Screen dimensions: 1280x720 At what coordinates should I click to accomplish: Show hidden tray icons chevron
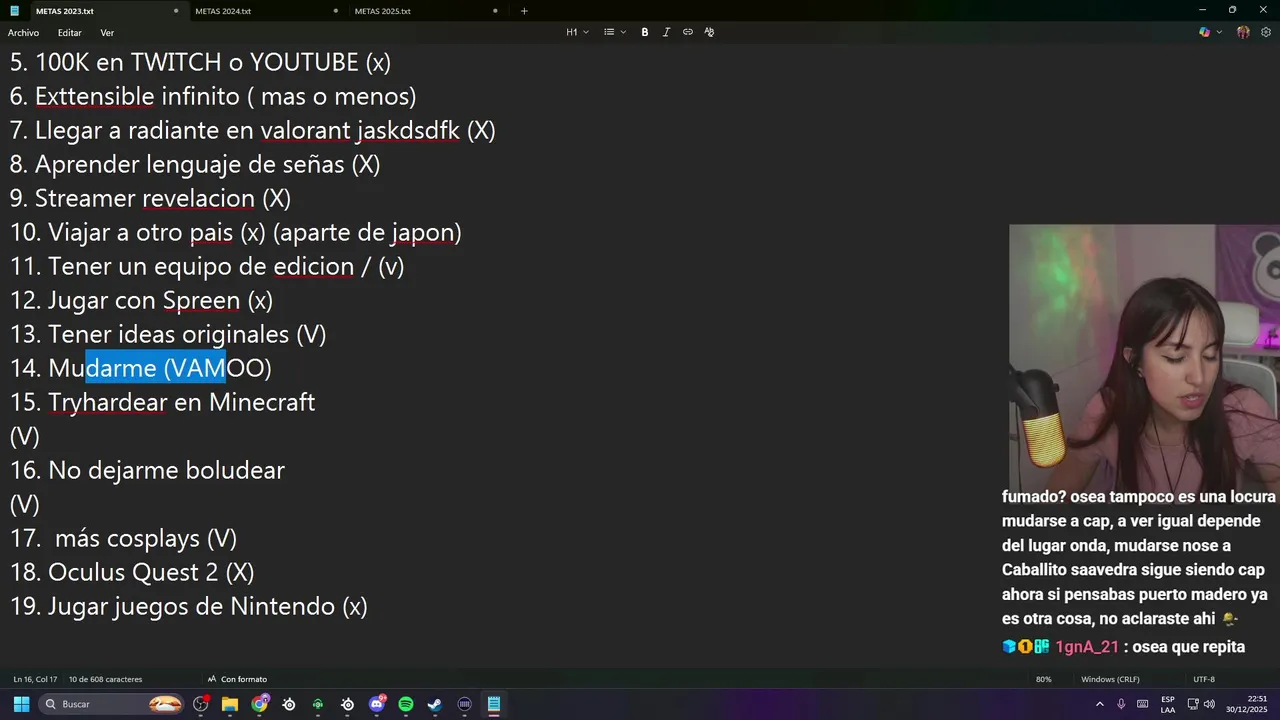pyautogui.click(x=1100, y=704)
